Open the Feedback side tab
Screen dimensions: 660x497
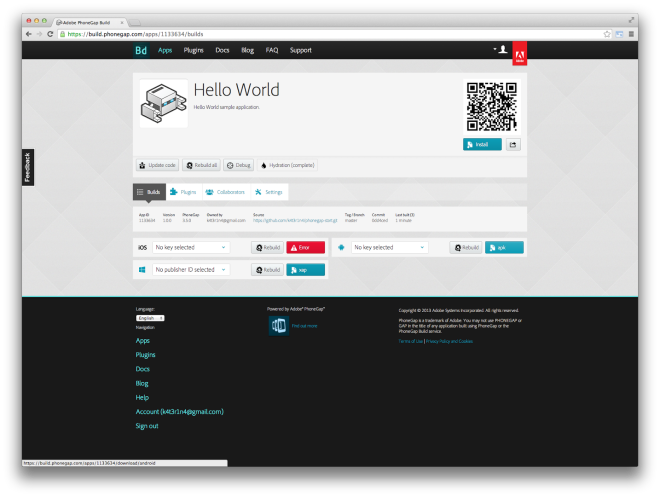[x=27, y=167]
